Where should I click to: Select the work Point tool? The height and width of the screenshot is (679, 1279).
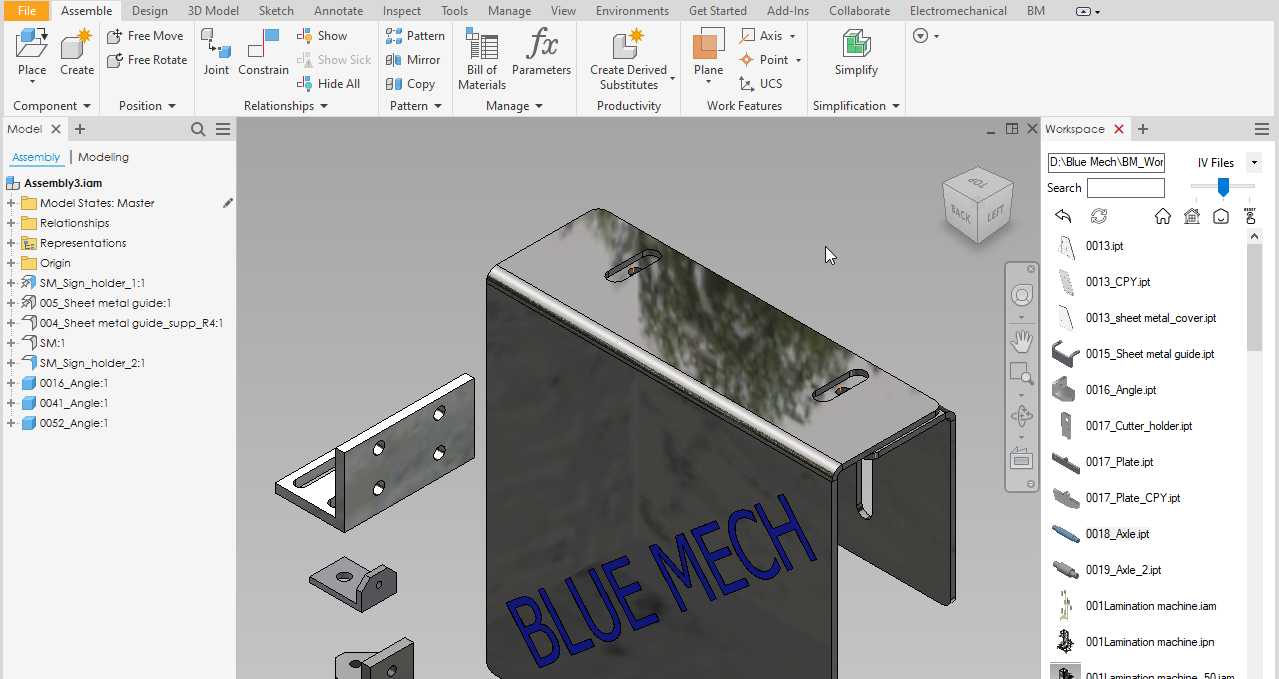click(x=765, y=60)
